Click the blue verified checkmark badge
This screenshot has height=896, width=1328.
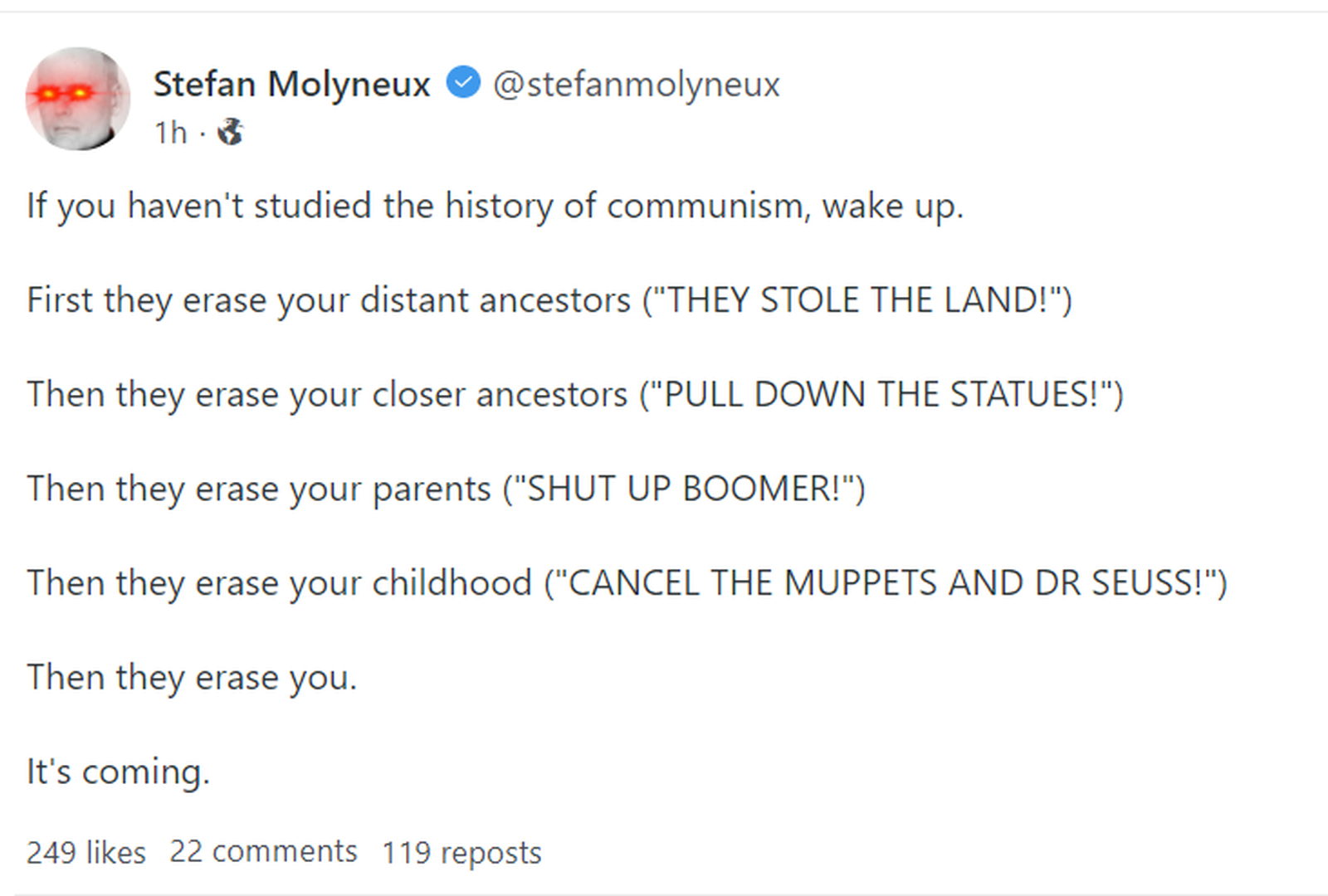(x=463, y=82)
